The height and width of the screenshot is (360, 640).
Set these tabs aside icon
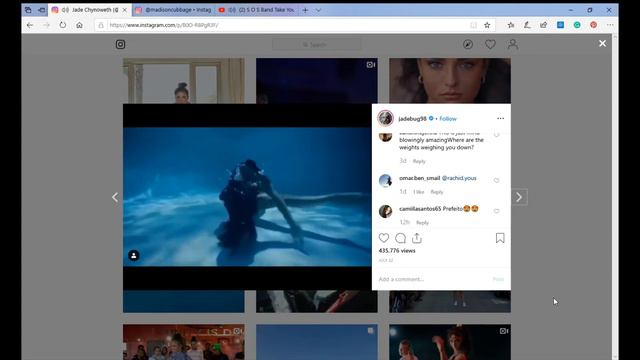(x=41, y=10)
